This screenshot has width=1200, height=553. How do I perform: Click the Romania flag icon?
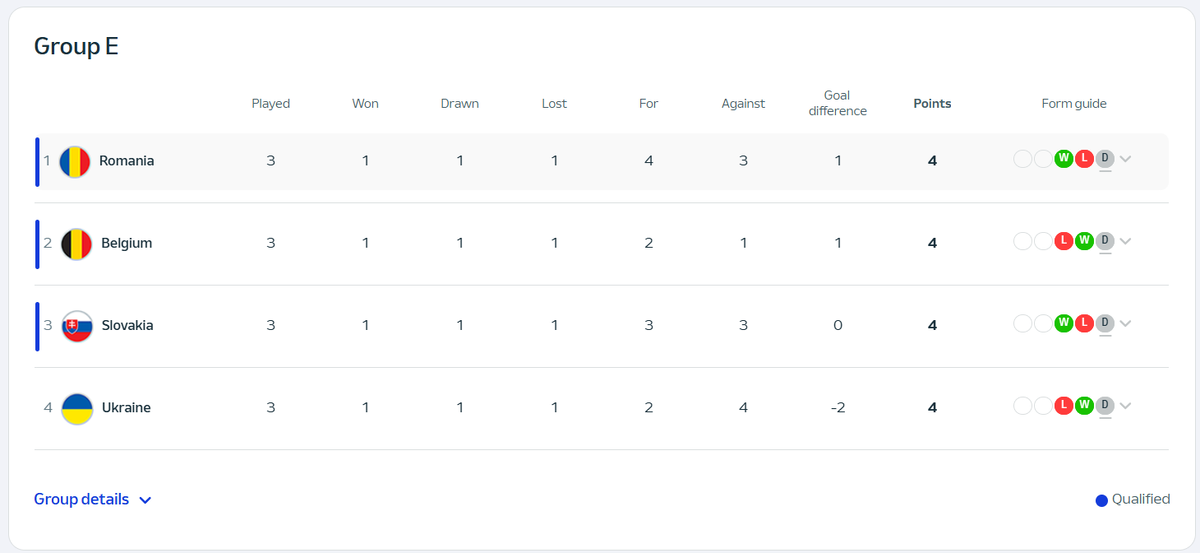pos(75,161)
